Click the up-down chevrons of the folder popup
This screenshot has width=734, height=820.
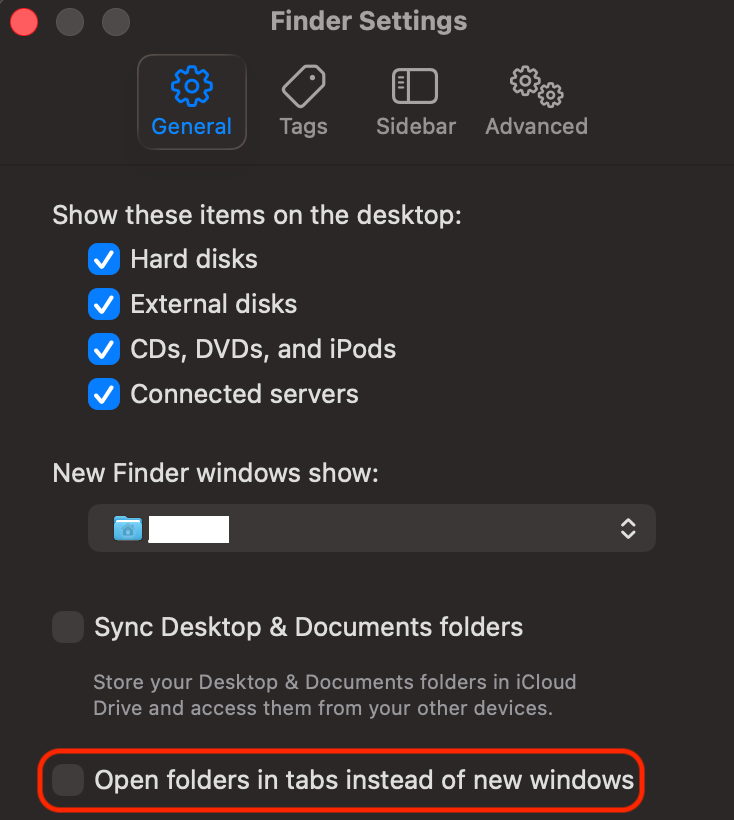pos(628,529)
